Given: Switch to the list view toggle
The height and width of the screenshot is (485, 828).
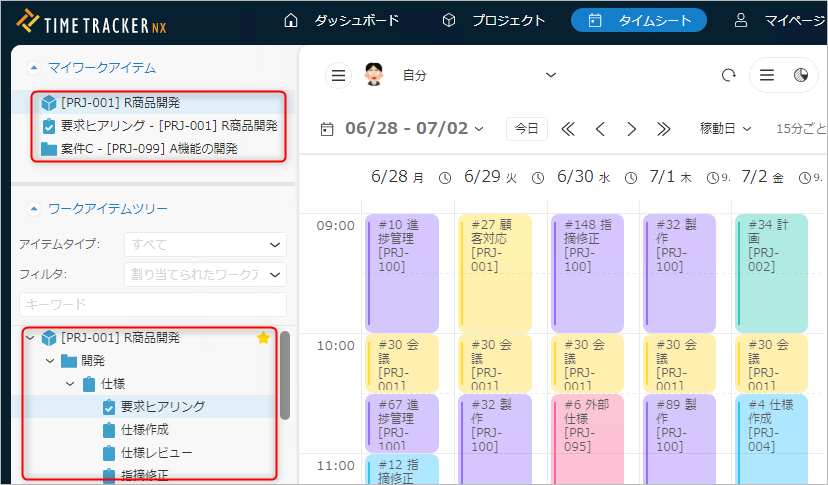Looking at the screenshot, I should point(767,75).
